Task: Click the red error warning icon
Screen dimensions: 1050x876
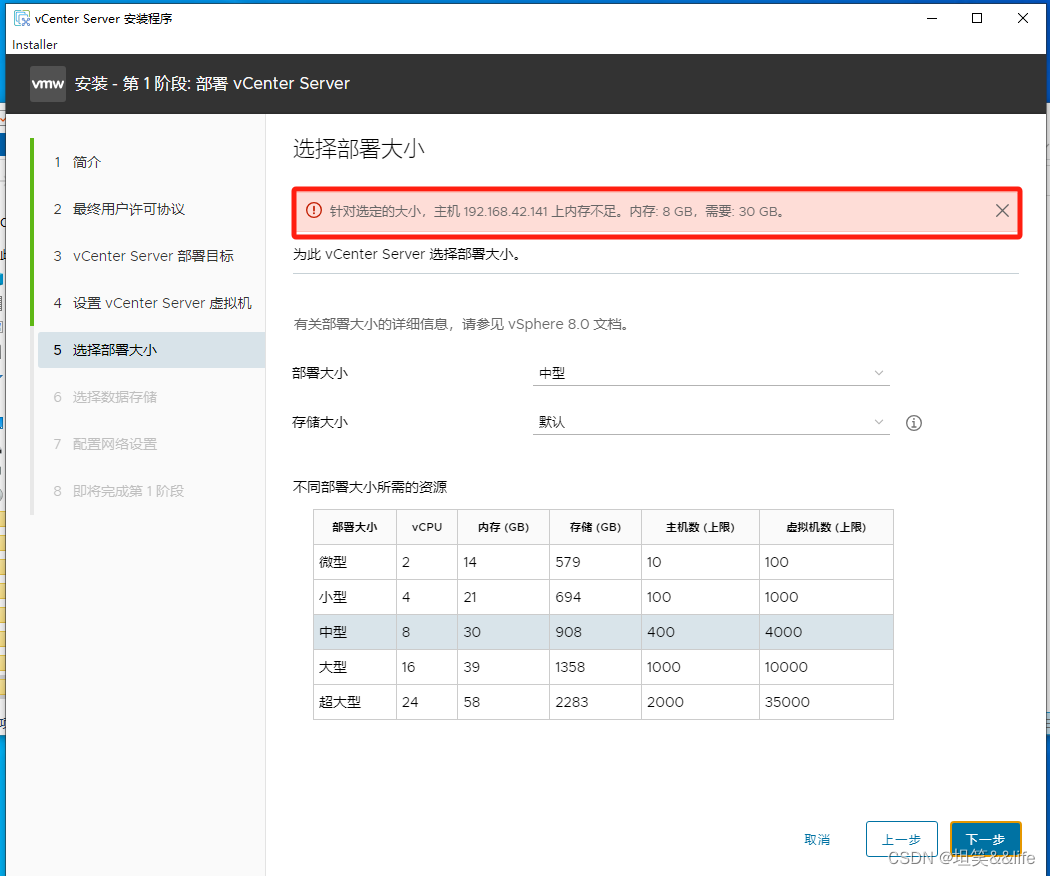Action: click(x=313, y=210)
